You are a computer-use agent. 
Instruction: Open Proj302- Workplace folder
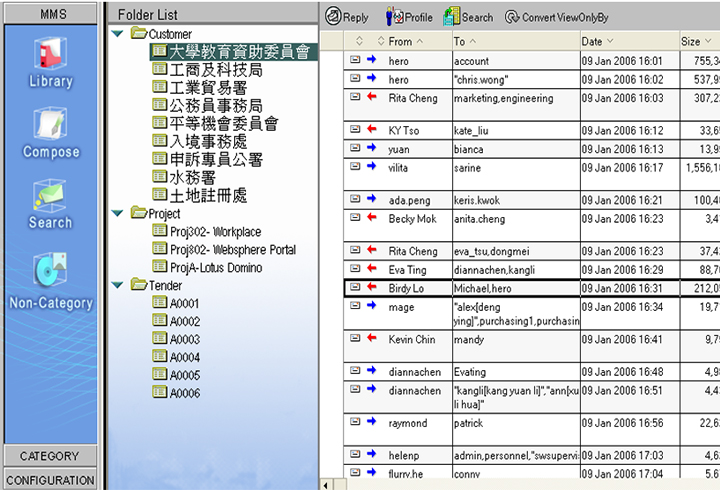point(207,231)
